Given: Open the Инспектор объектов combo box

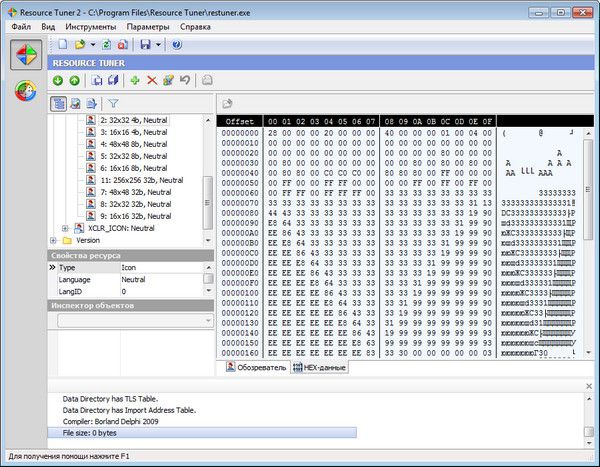Looking at the screenshot, I should click(x=130, y=321).
